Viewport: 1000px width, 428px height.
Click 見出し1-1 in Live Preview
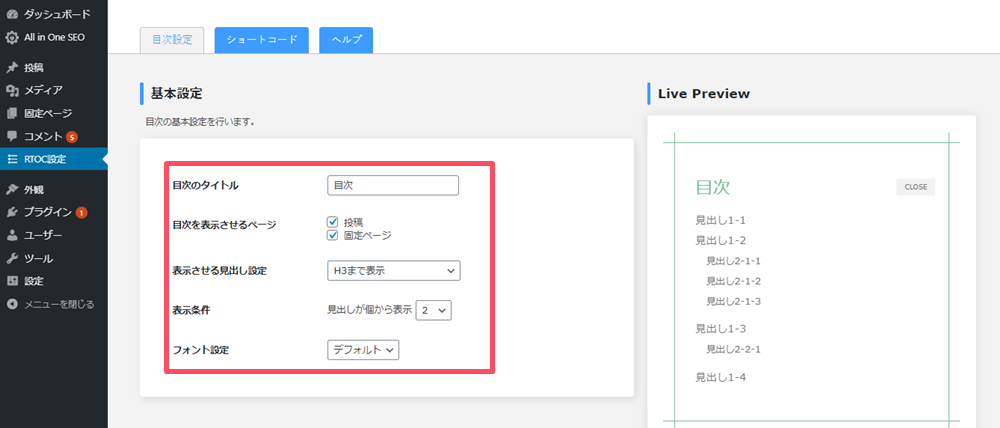720,221
